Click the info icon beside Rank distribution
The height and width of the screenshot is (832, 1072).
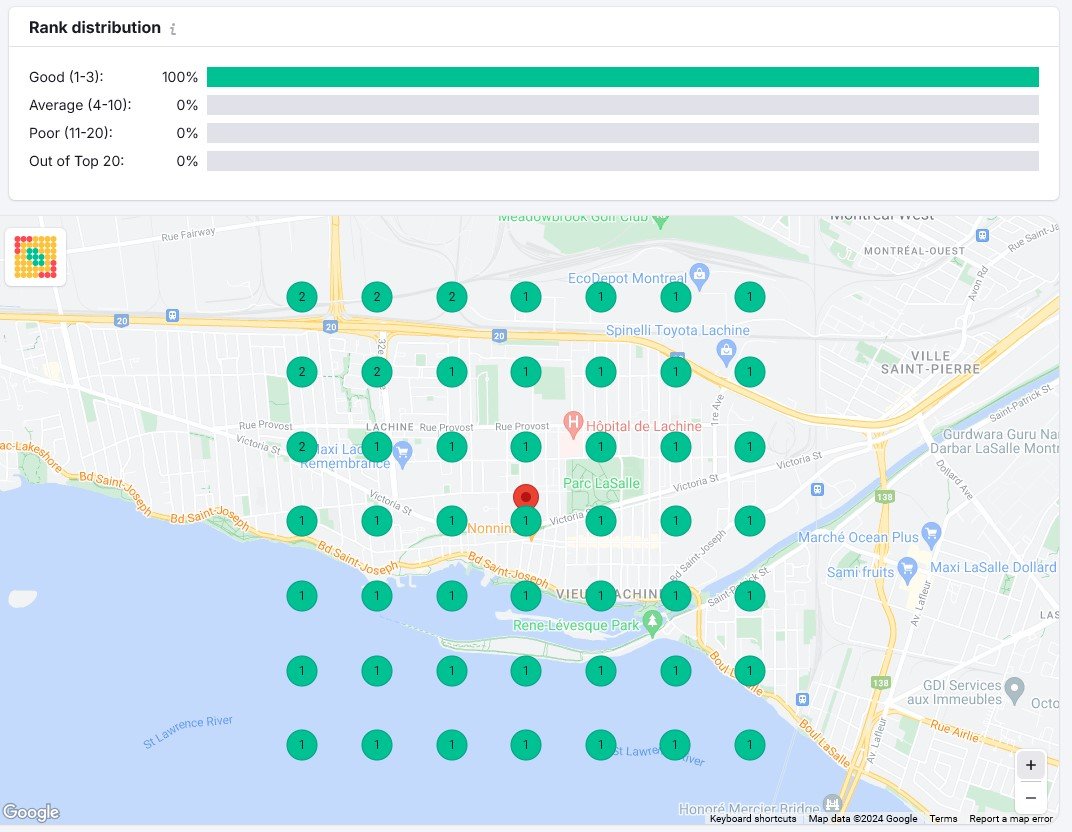pos(173,29)
